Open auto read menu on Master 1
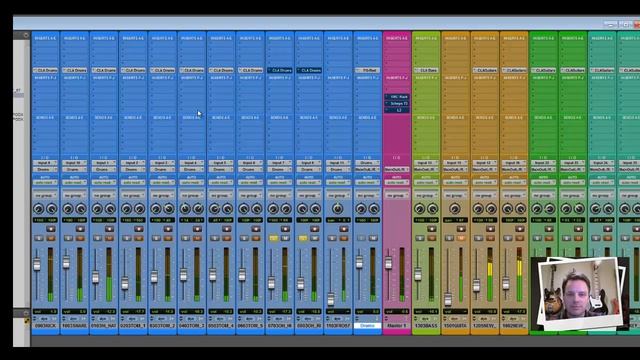This screenshot has height=360, width=640. click(x=396, y=182)
